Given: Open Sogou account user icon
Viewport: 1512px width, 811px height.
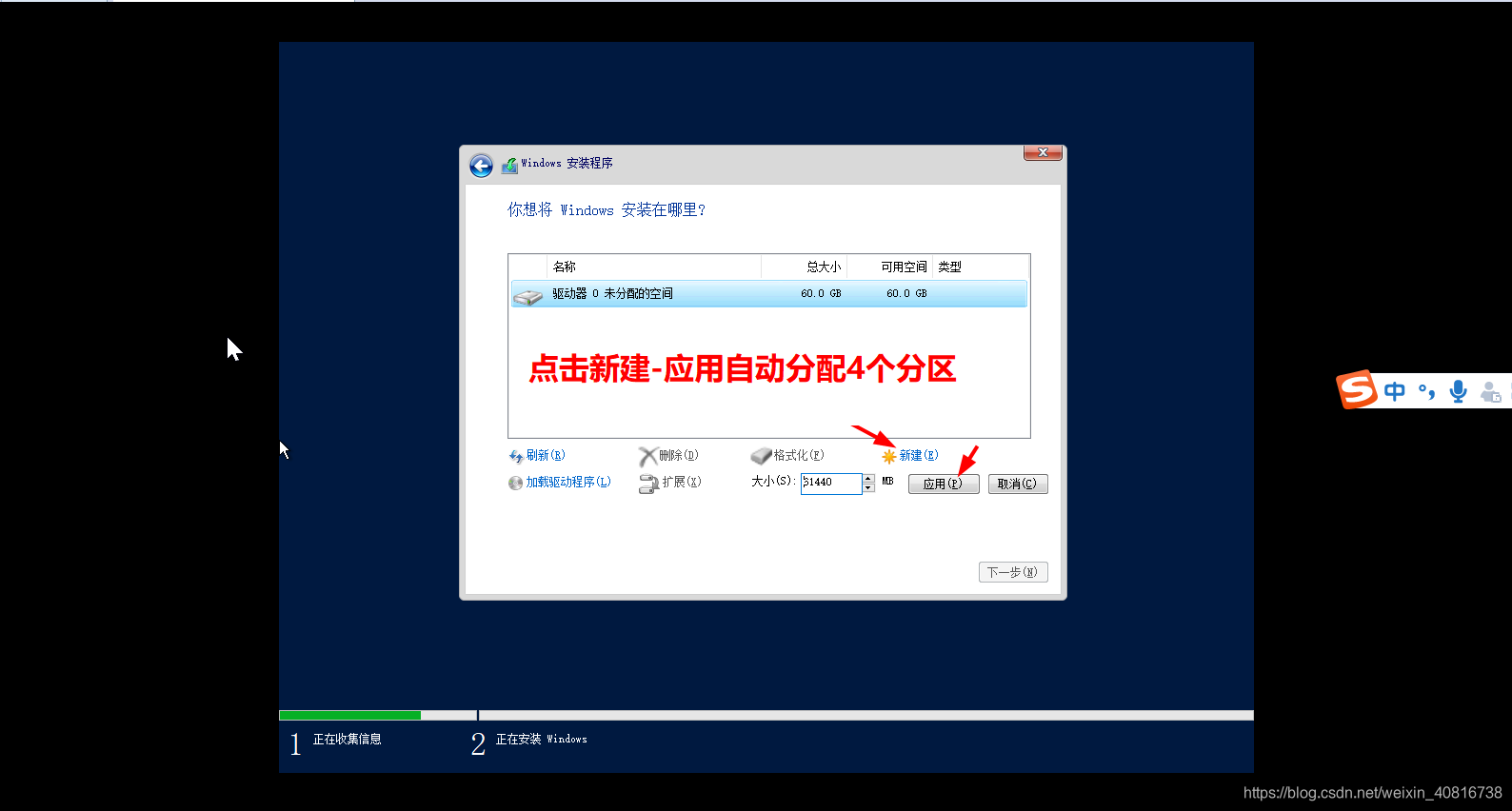Looking at the screenshot, I should [1490, 391].
